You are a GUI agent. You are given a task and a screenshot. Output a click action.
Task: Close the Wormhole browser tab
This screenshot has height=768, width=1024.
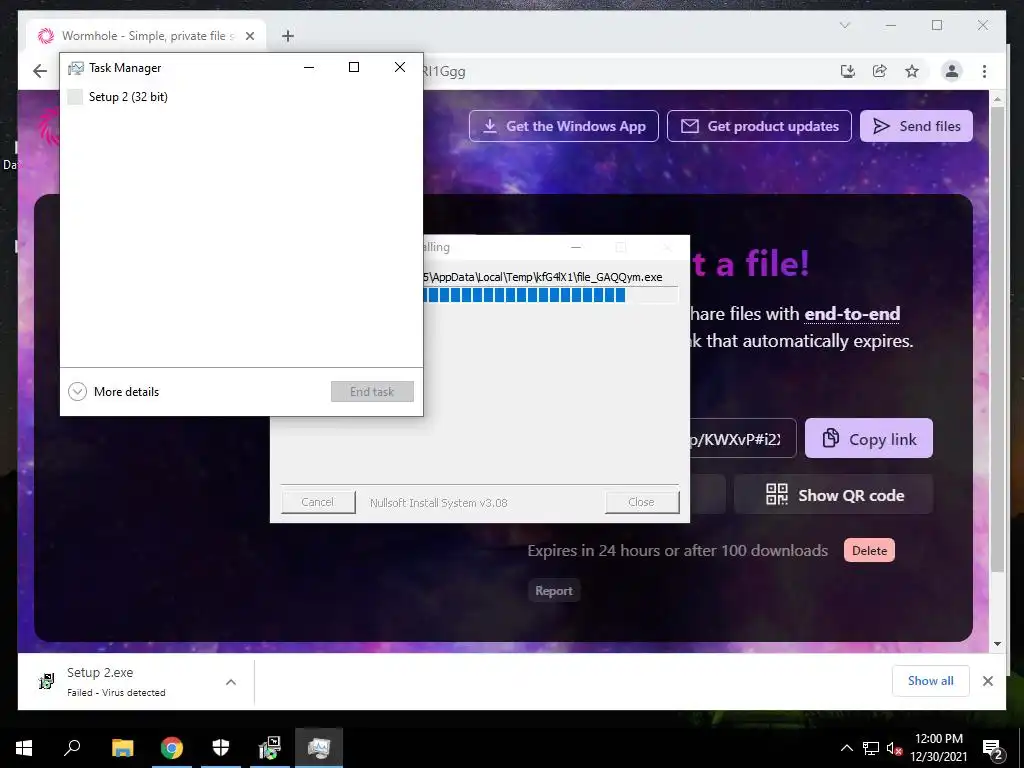[x=249, y=36]
